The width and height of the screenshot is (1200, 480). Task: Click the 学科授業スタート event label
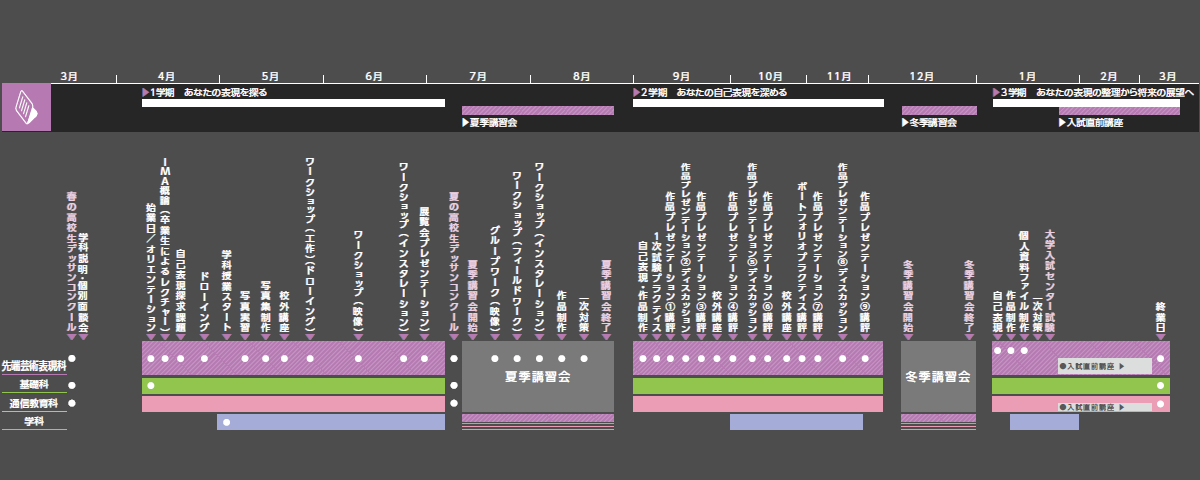pyautogui.click(x=226, y=289)
